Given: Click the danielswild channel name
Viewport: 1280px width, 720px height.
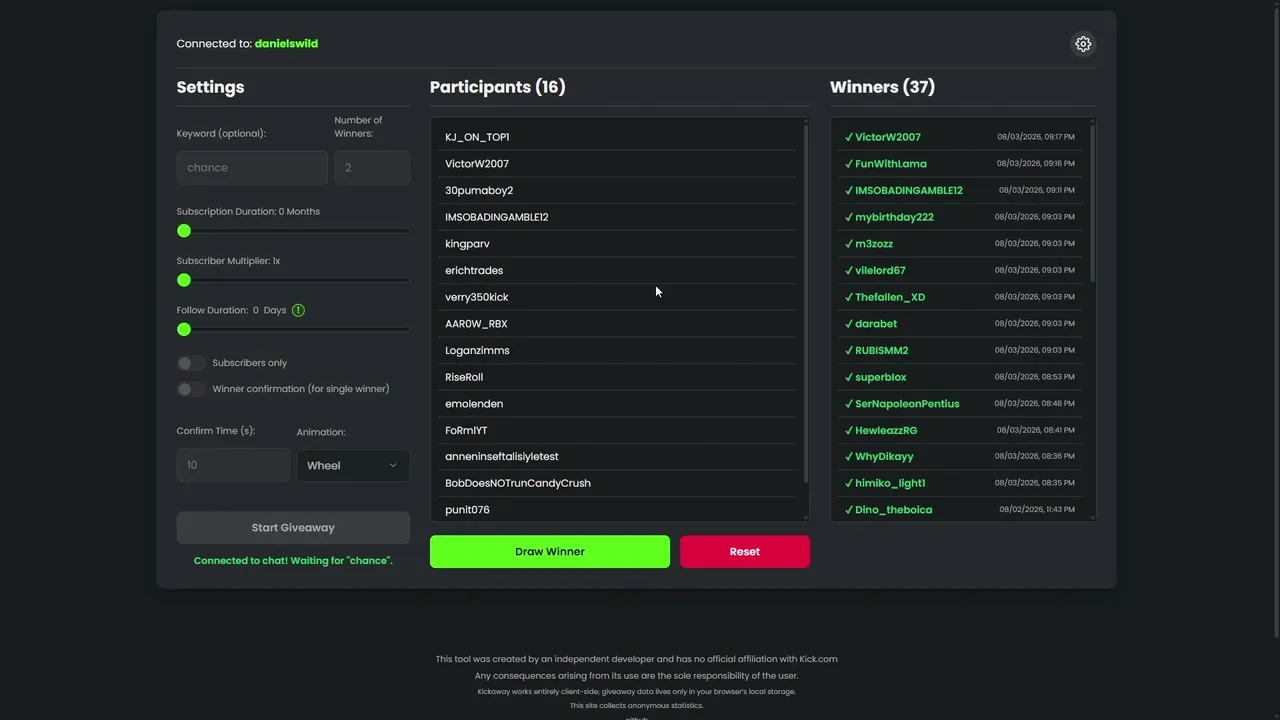Looking at the screenshot, I should pos(286,44).
